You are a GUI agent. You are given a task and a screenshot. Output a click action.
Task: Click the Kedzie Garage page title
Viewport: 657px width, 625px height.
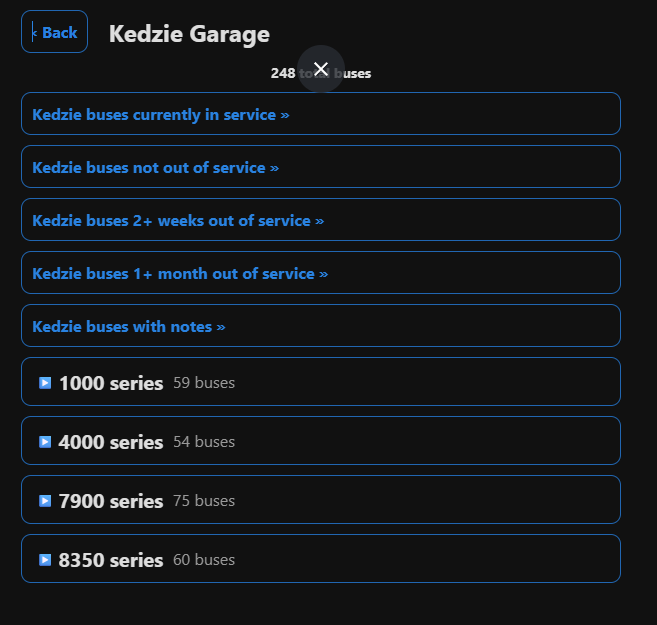click(x=189, y=34)
